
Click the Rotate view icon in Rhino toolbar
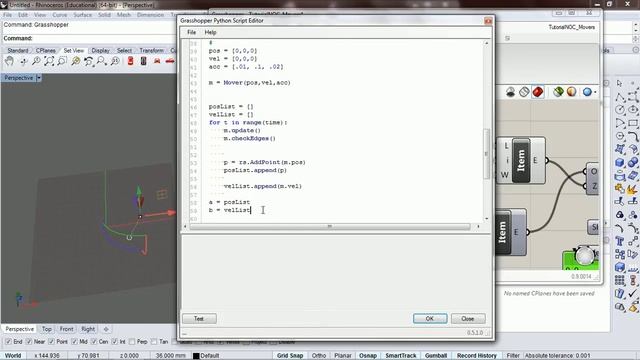23,62
